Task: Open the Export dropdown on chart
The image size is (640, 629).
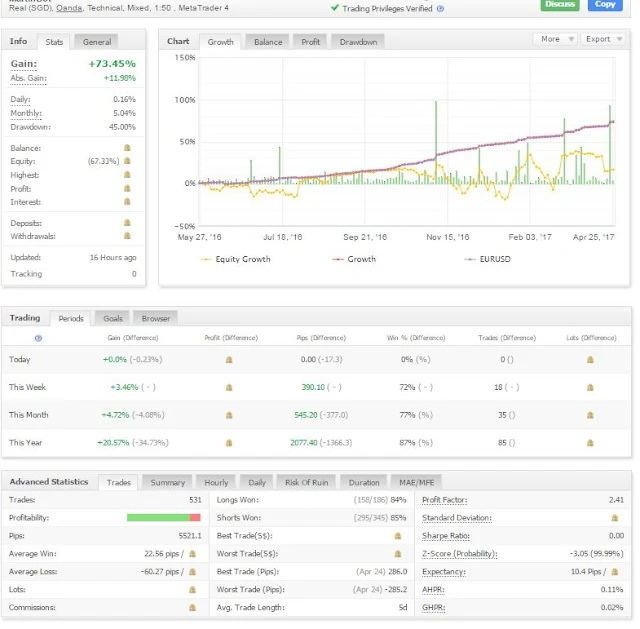Action: pos(603,39)
